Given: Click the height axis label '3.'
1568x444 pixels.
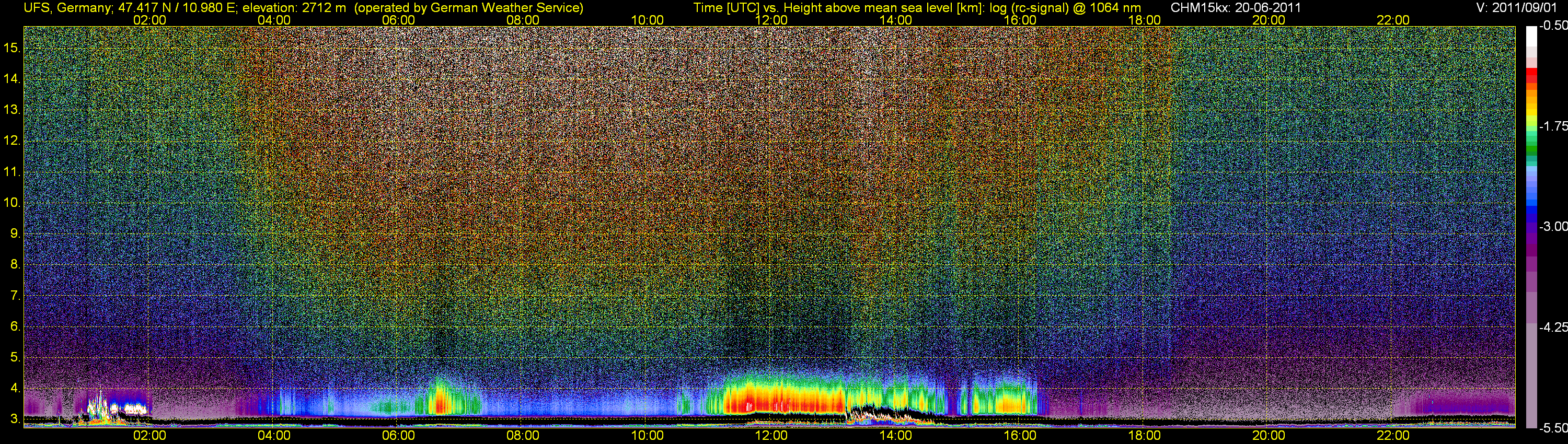Looking at the screenshot, I should click(x=16, y=419).
